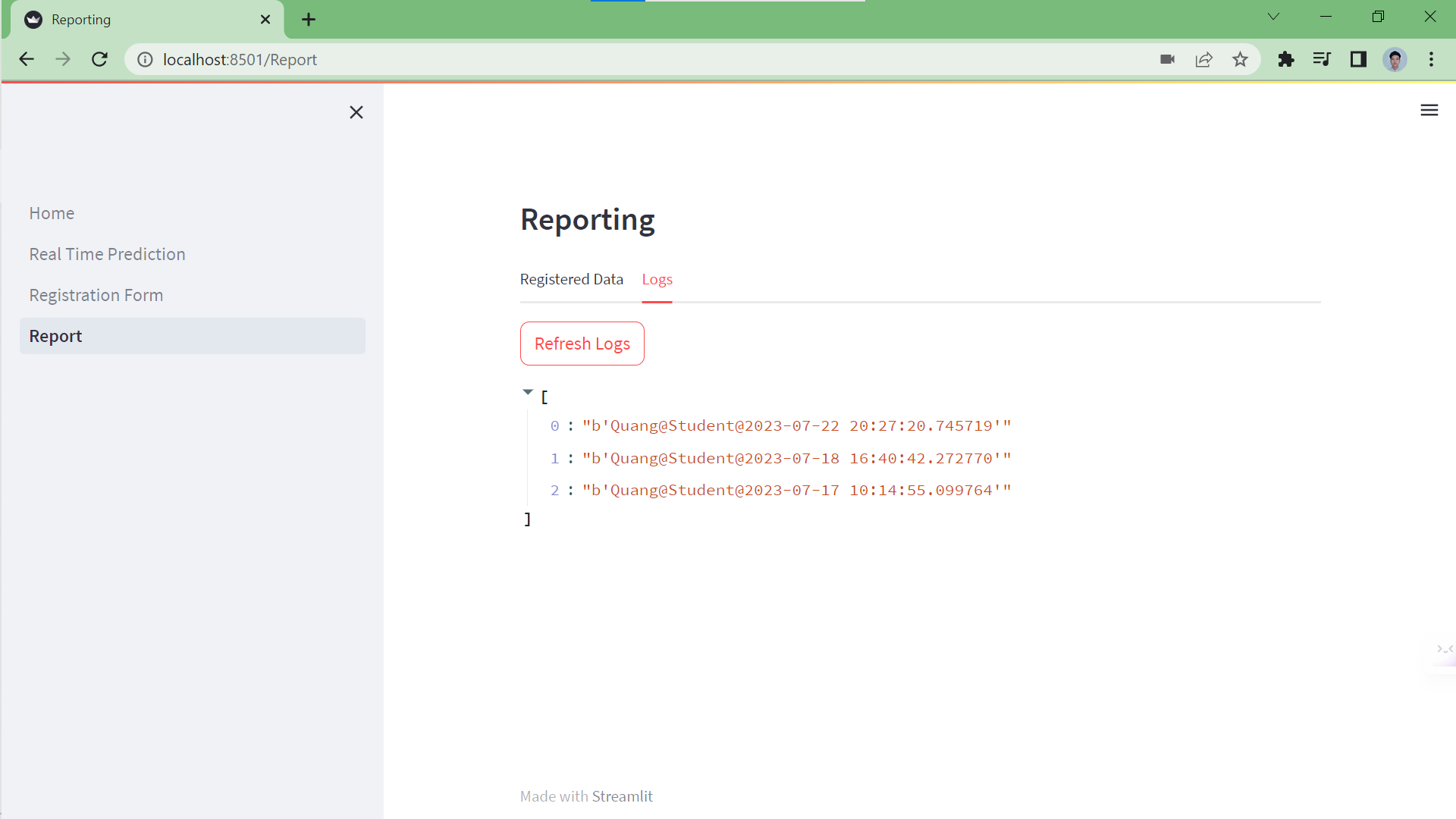The height and width of the screenshot is (819, 1456).
Task: Navigate to Home page in sidebar
Action: (x=192, y=213)
